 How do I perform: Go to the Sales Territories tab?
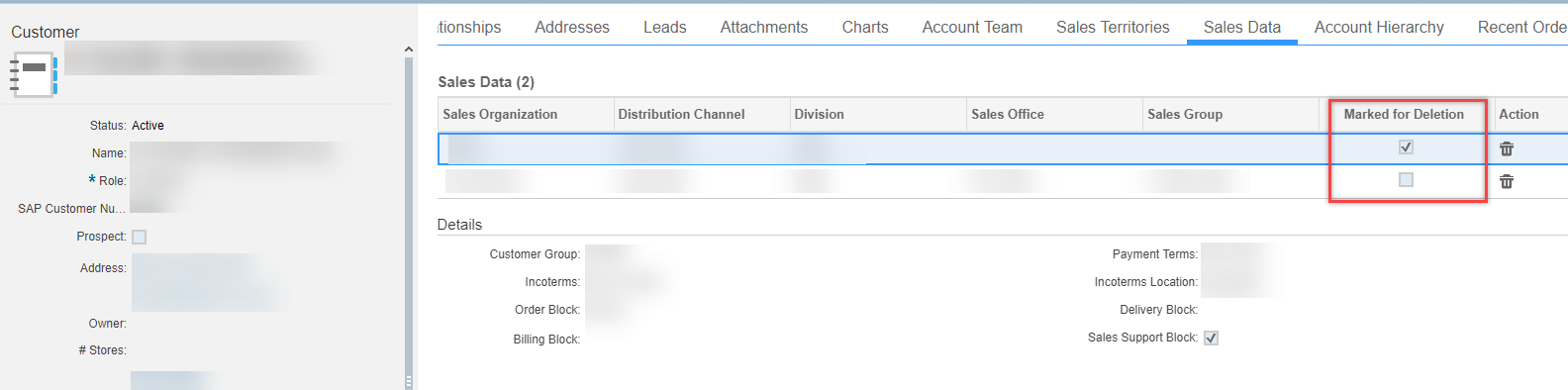tap(1113, 27)
